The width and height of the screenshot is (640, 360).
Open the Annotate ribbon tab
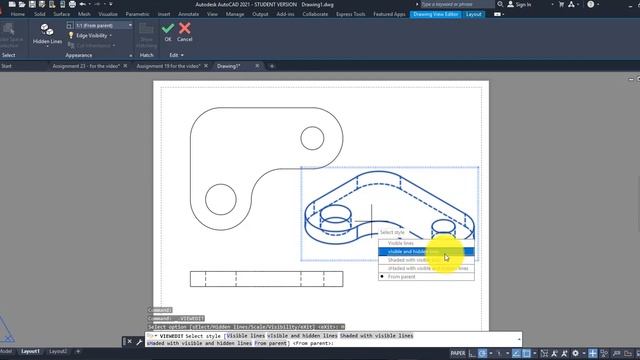(x=188, y=14)
